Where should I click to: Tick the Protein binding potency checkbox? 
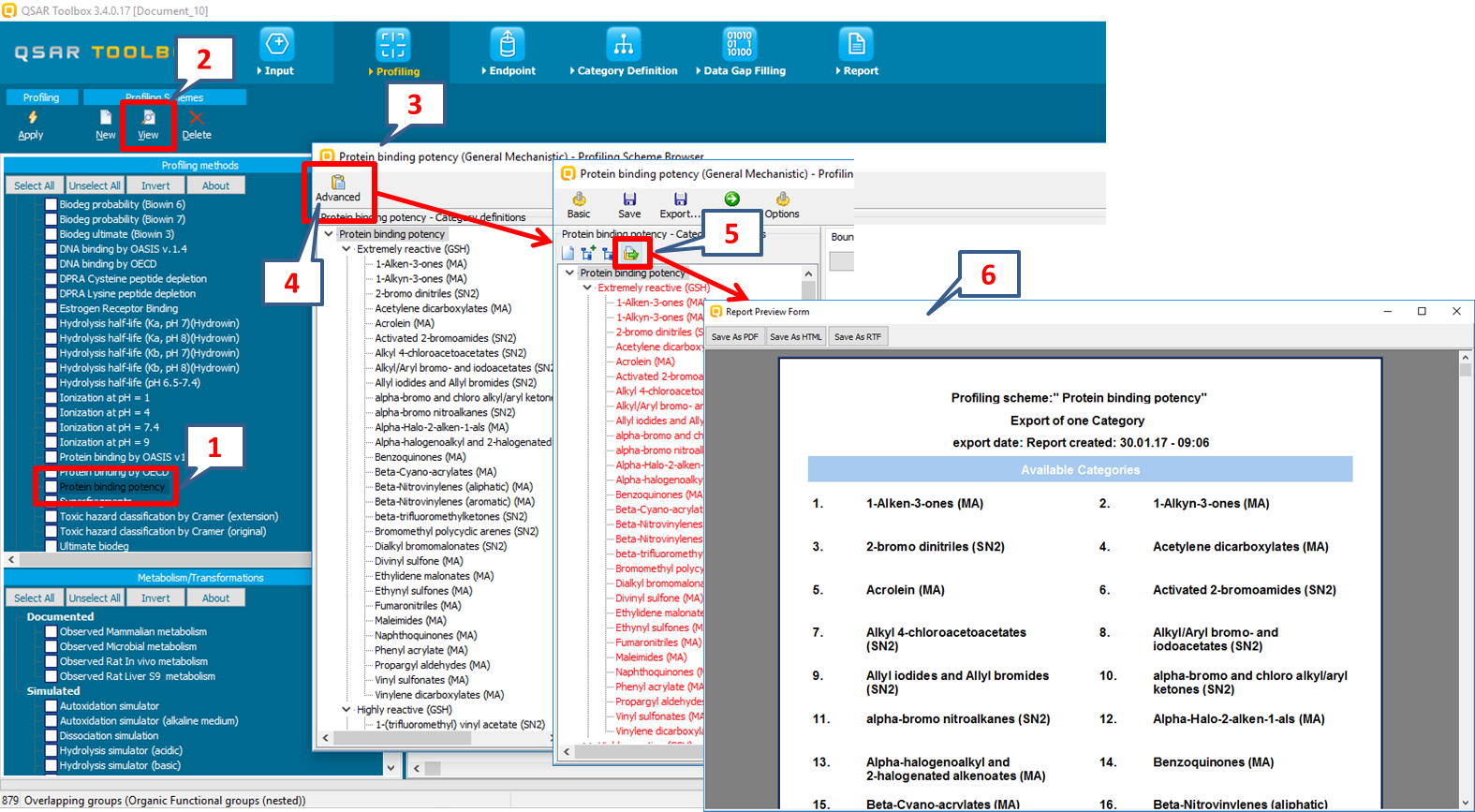point(52,487)
